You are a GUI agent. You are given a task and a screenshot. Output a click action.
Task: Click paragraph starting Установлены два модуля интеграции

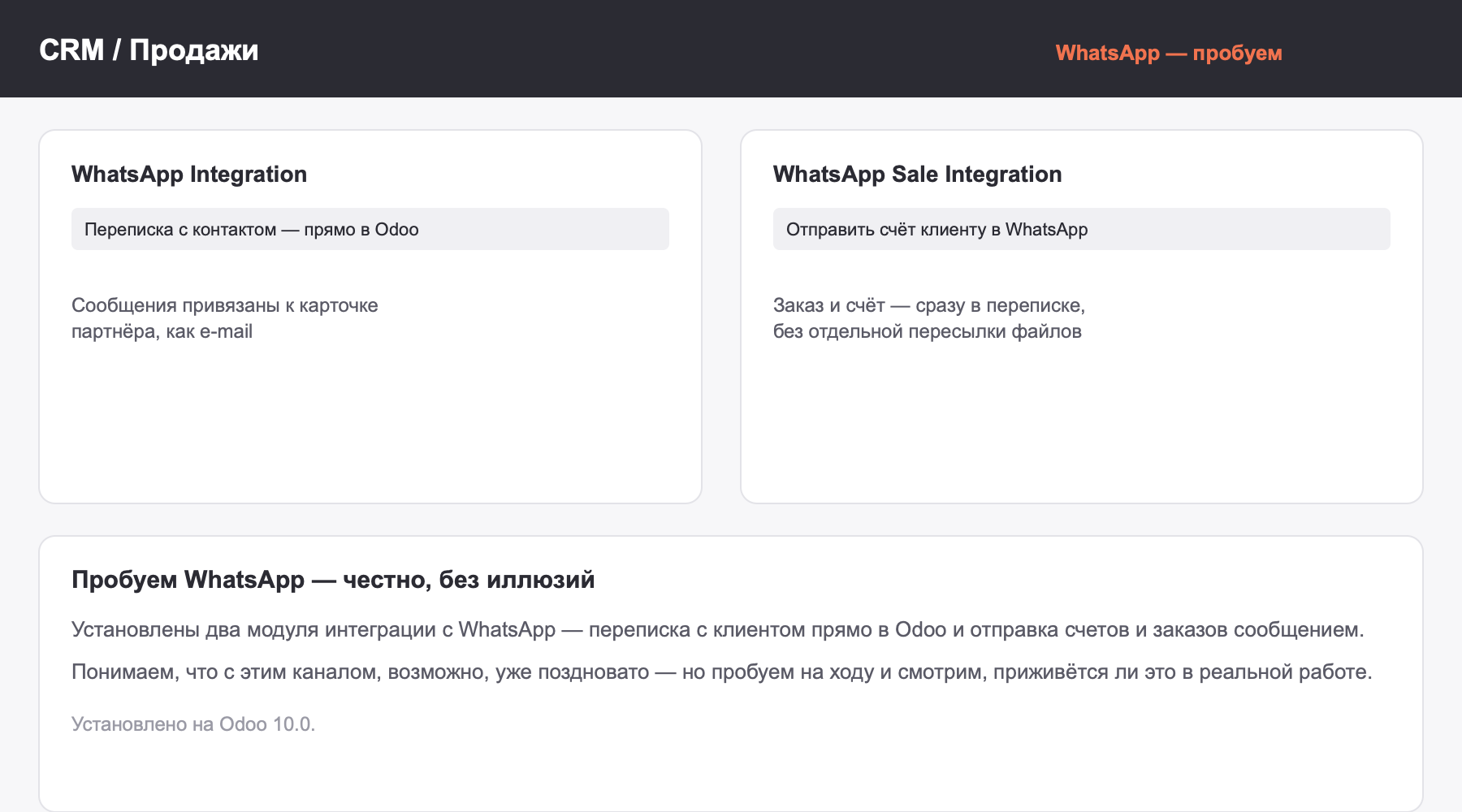tap(718, 629)
